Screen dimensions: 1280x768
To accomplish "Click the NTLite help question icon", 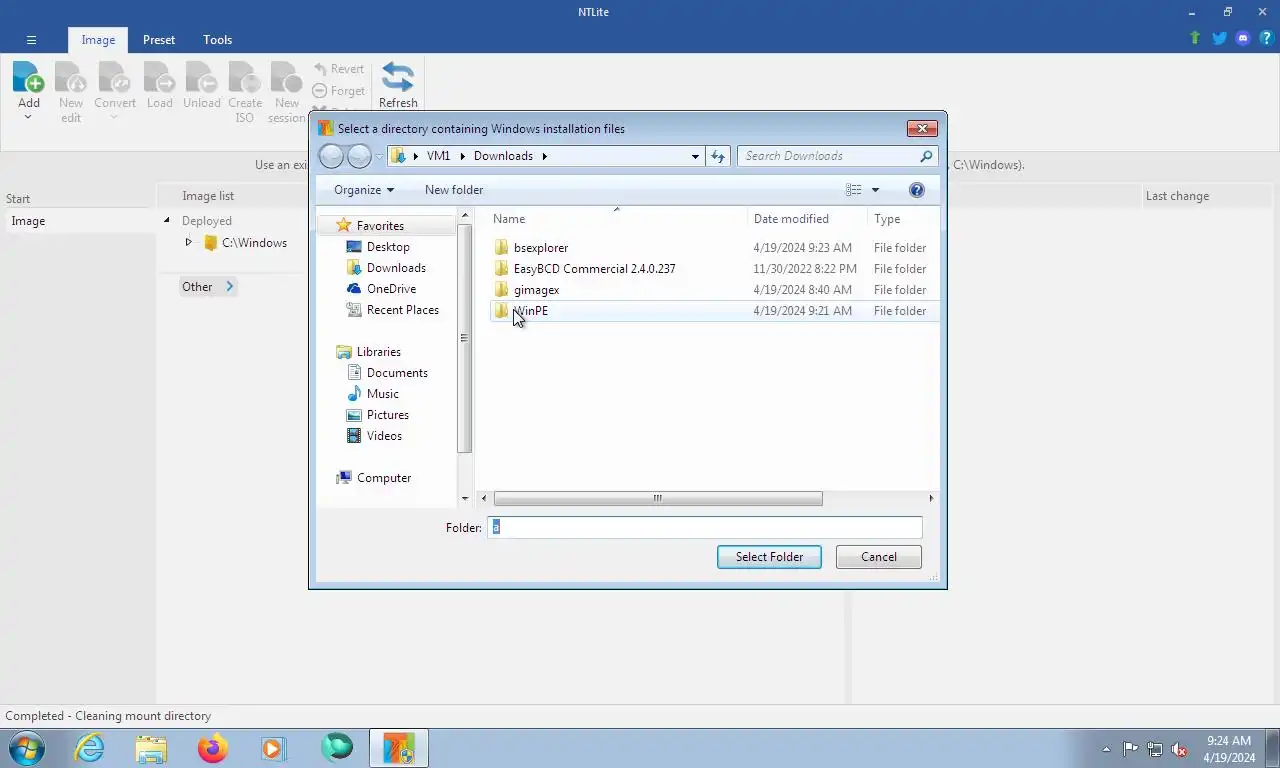I will (x=1266, y=38).
